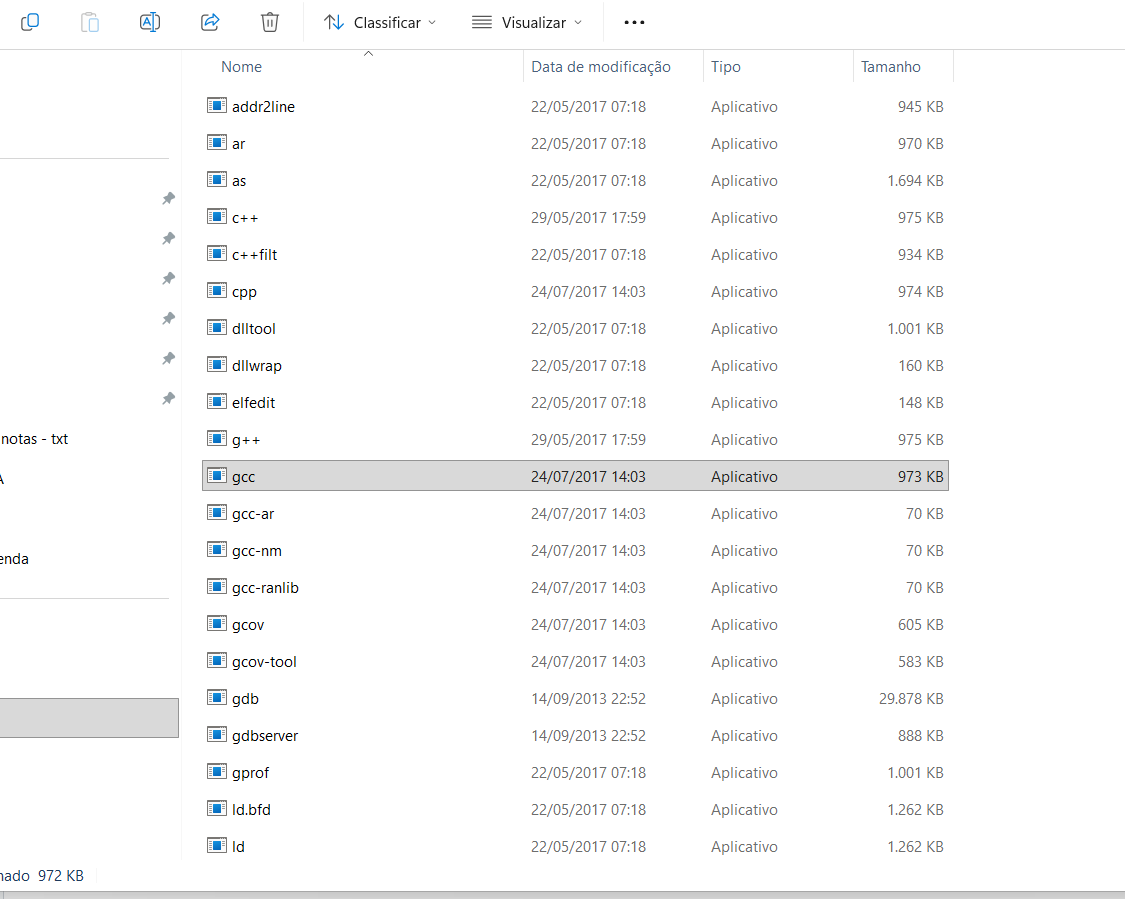
Task: Click the Aplicativo type of elfedit
Action: (x=744, y=403)
